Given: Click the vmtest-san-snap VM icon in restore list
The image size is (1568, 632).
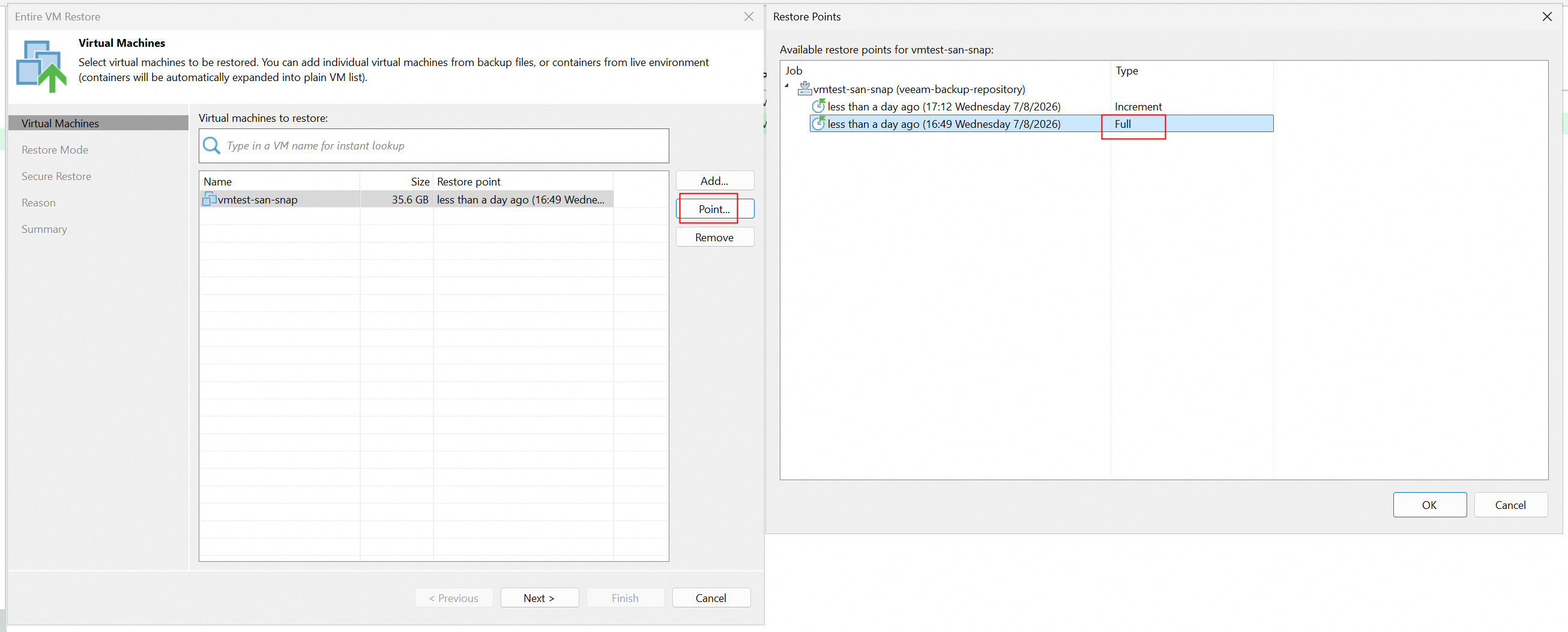Looking at the screenshot, I should (210, 199).
